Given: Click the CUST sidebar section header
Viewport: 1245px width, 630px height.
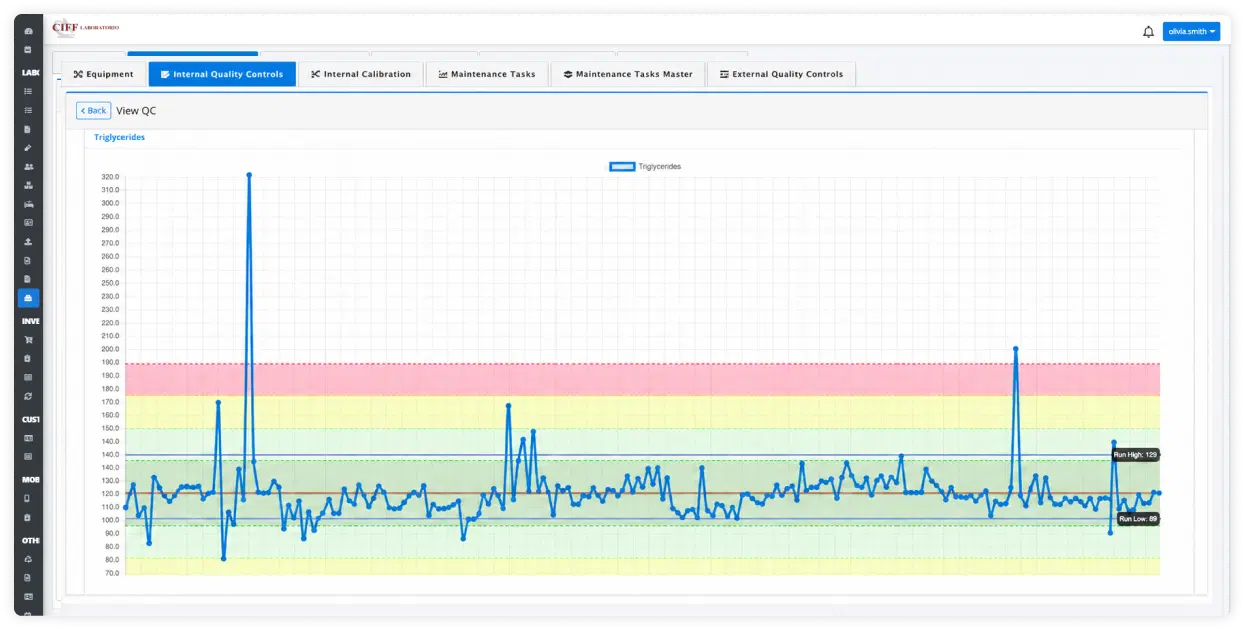Looking at the screenshot, I should [x=30, y=419].
